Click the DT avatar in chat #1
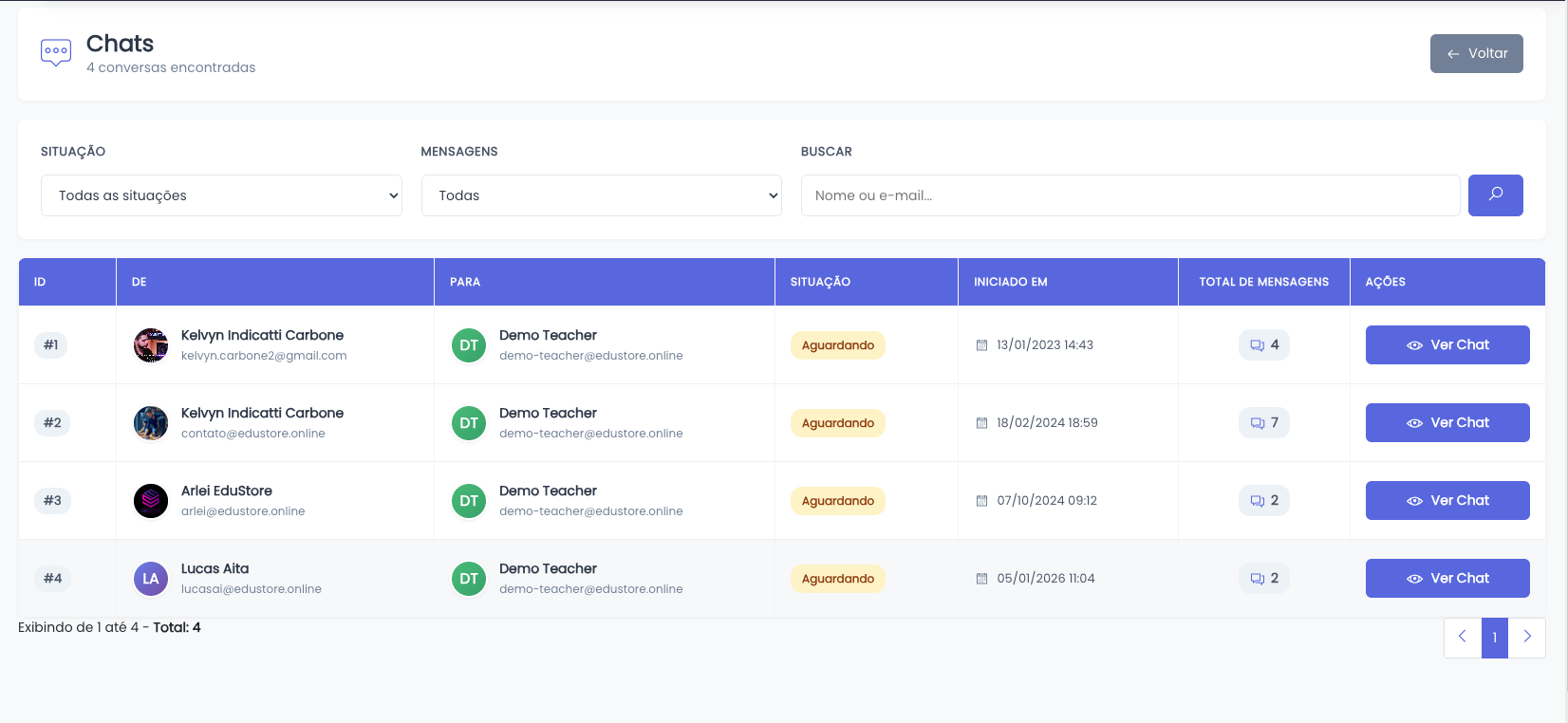Screen dimensions: 1568x723 (x=469, y=345)
